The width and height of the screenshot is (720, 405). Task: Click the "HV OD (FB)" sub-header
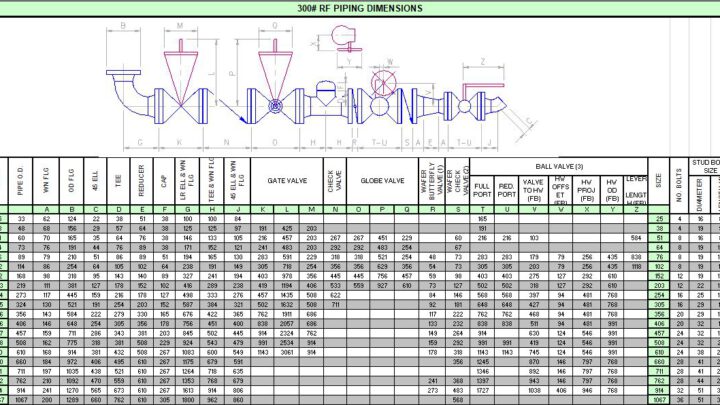tap(611, 190)
